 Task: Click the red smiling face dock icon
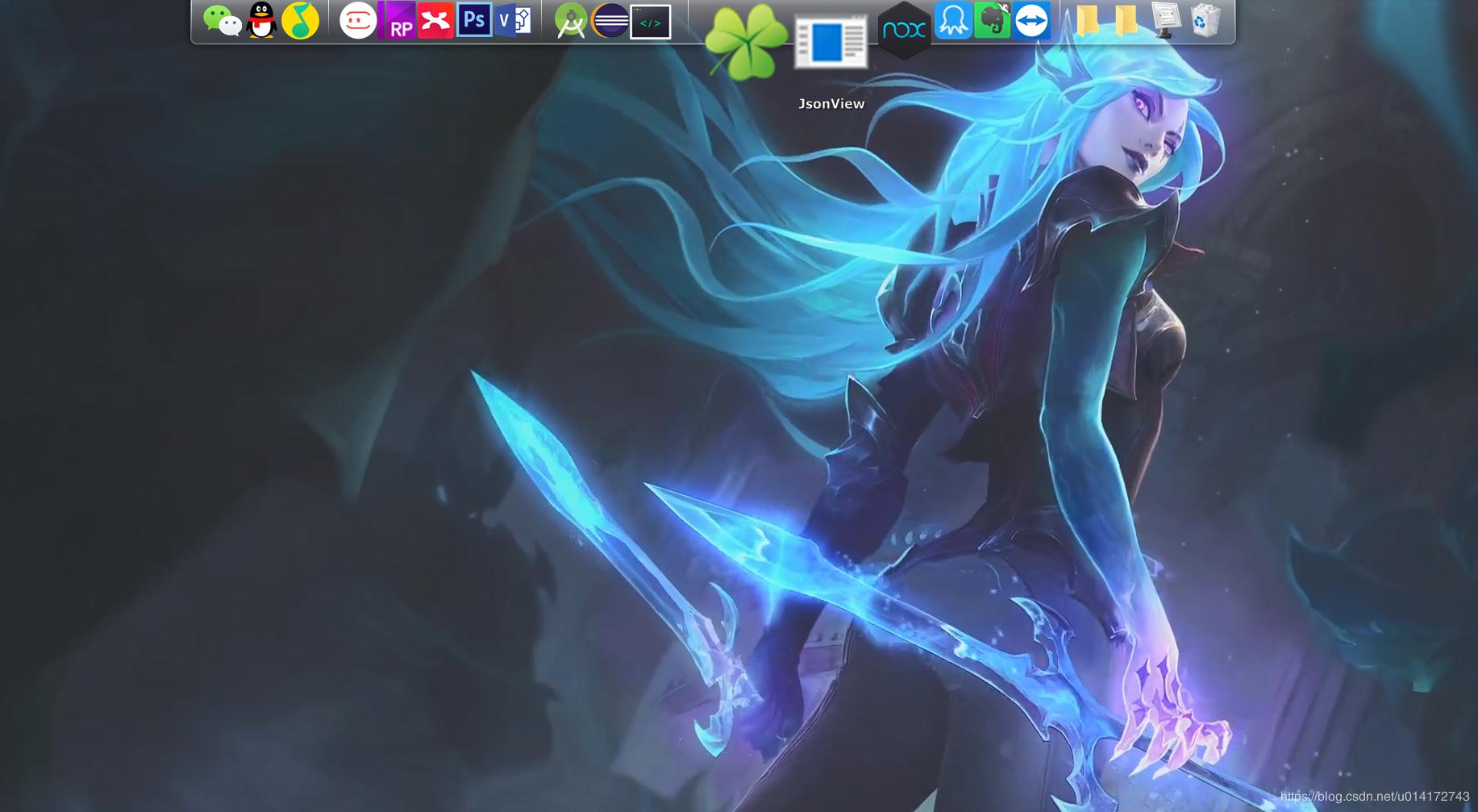point(358,20)
